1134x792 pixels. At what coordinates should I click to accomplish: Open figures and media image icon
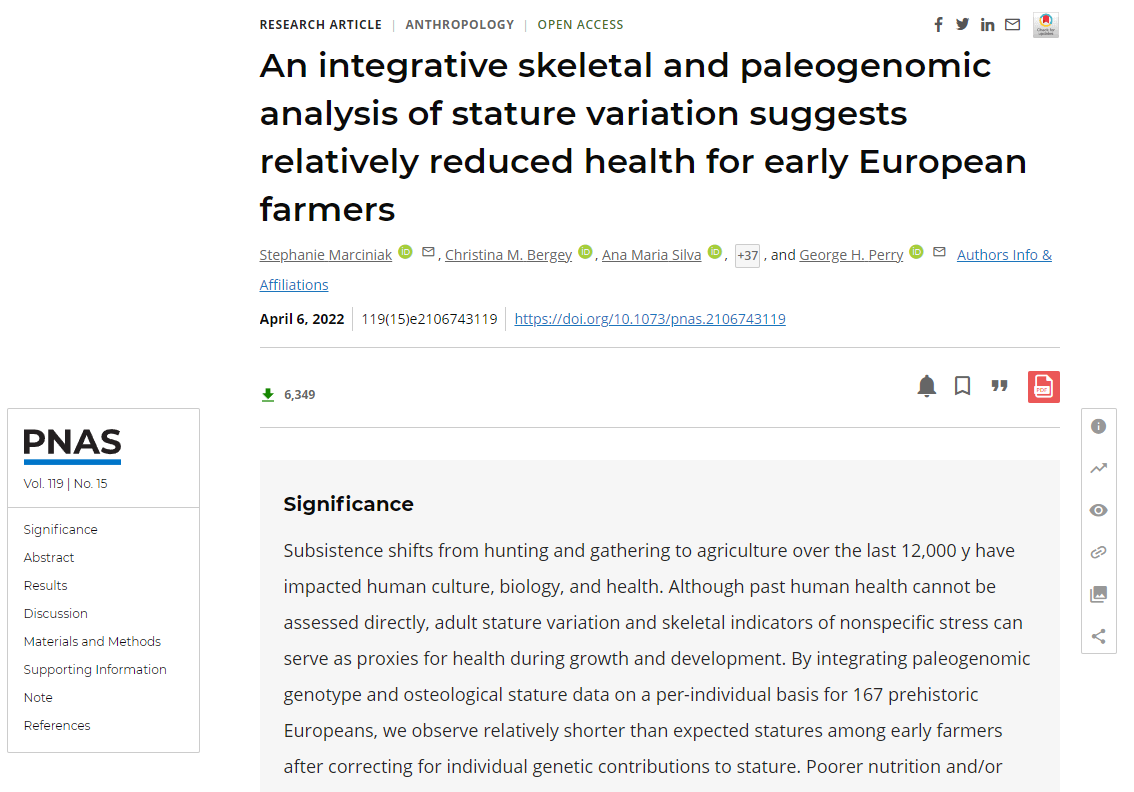(x=1098, y=594)
